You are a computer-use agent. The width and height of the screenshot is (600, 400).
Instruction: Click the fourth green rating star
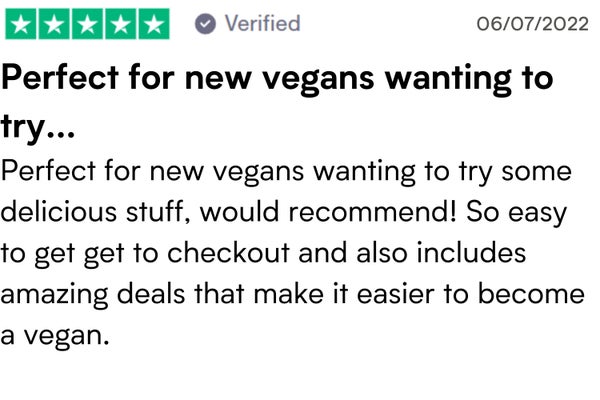click(121, 24)
